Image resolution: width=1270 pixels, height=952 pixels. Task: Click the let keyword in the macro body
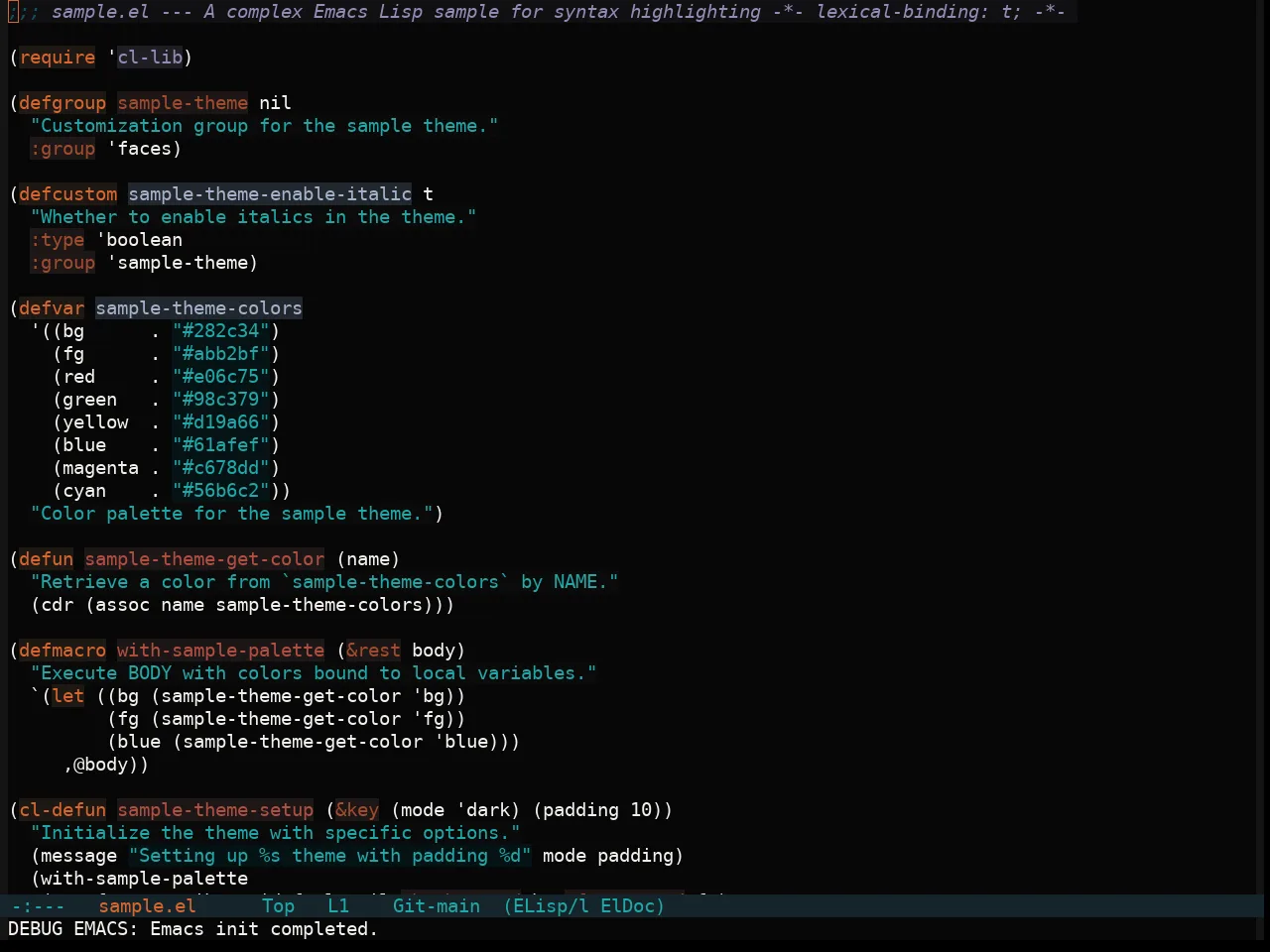[68, 696]
